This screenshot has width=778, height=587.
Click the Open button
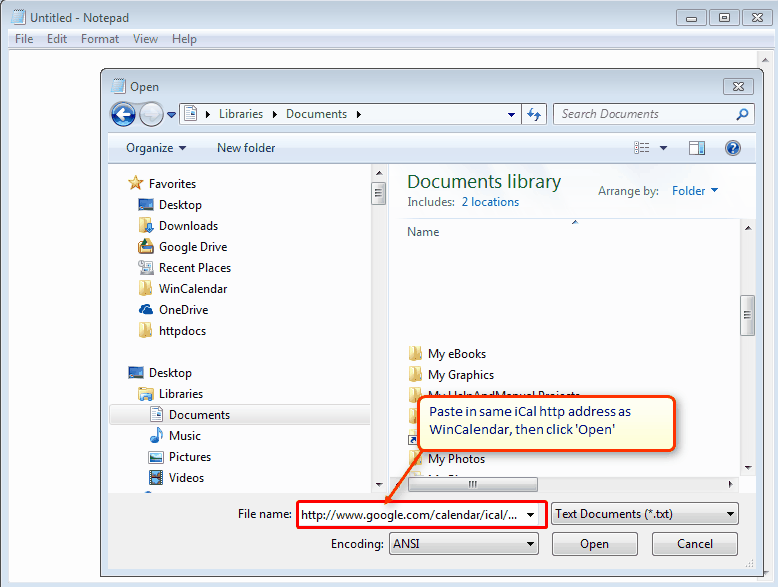(x=594, y=544)
